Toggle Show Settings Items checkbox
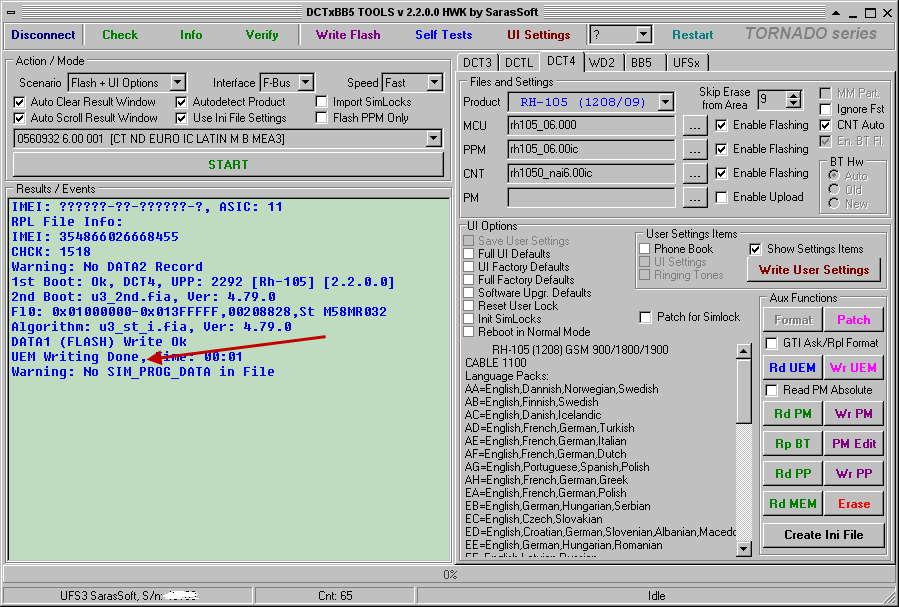 coord(755,249)
